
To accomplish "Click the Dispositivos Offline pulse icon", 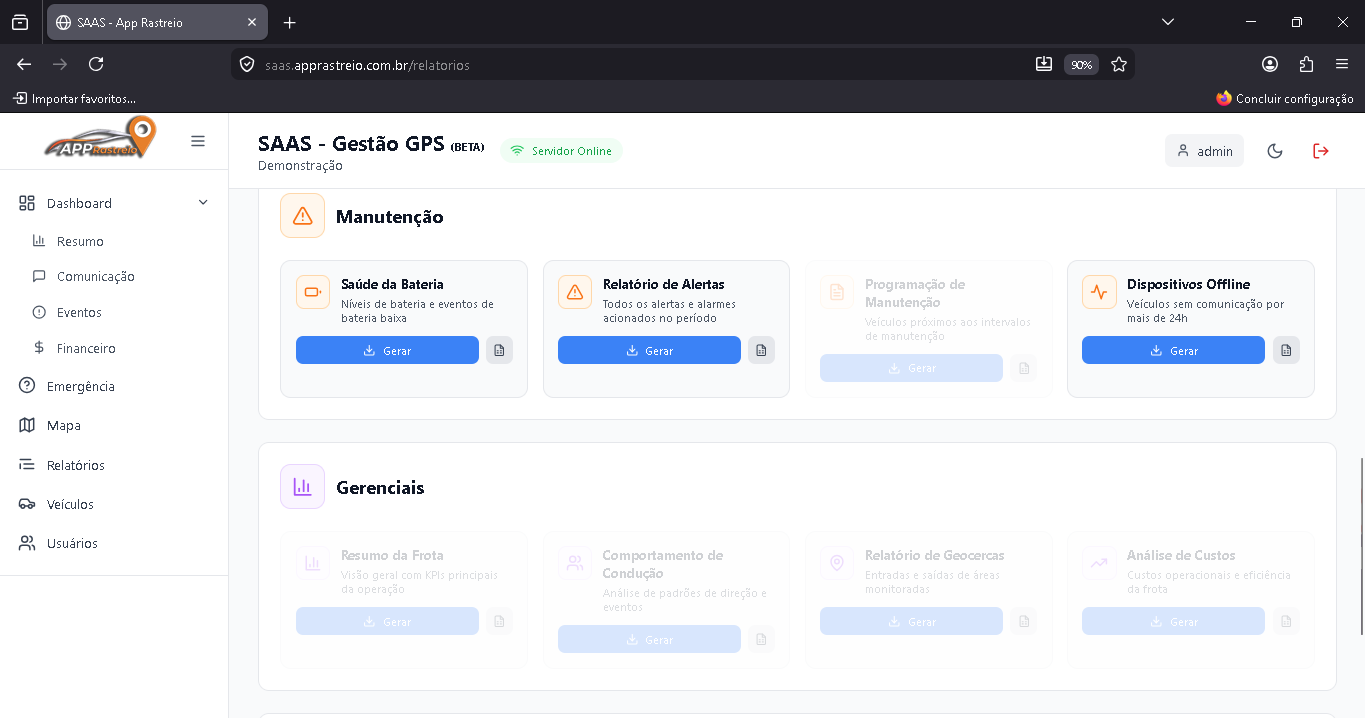I will tap(1099, 292).
